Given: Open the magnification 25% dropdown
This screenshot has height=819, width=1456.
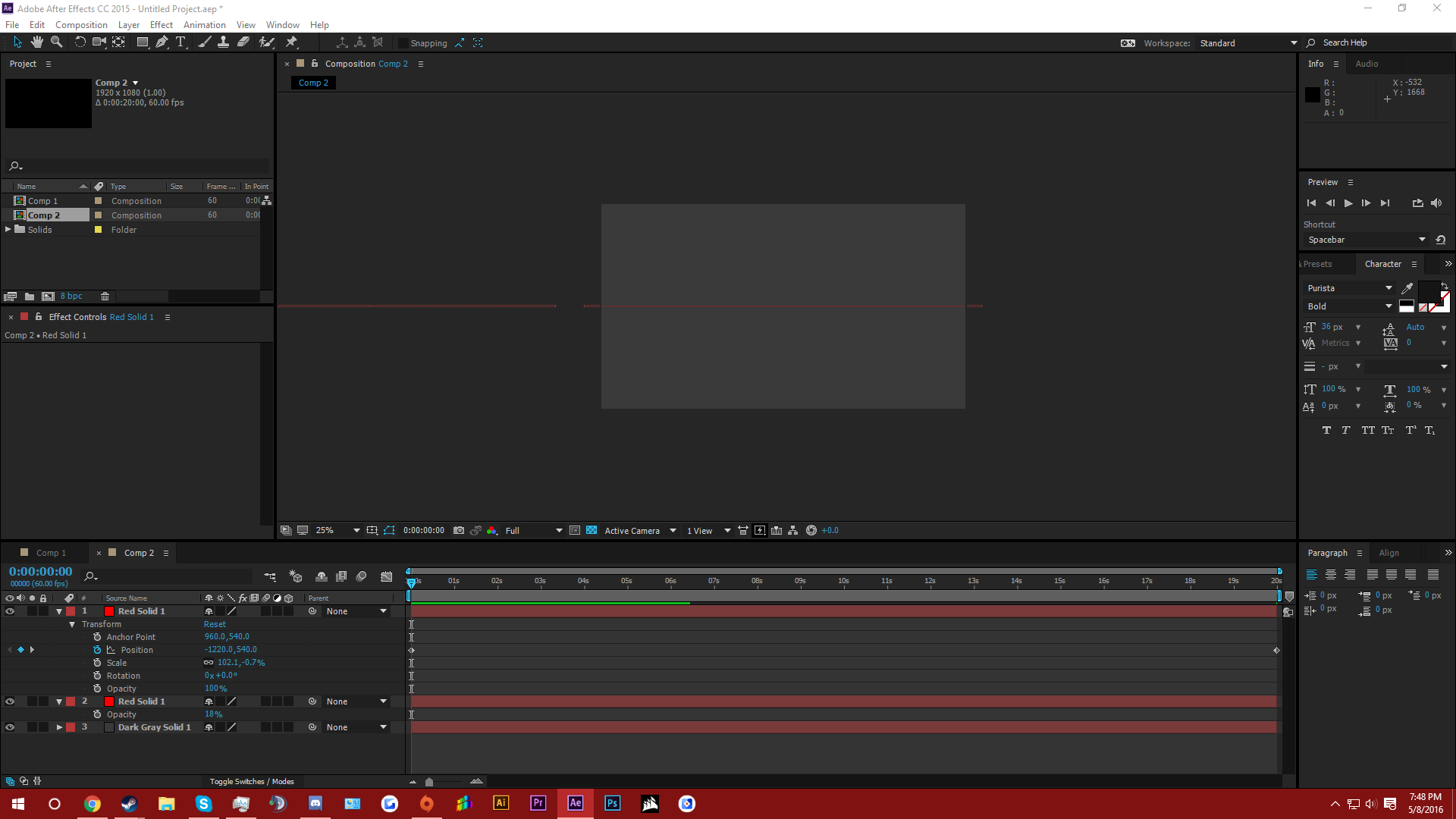Looking at the screenshot, I should [337, 531].
